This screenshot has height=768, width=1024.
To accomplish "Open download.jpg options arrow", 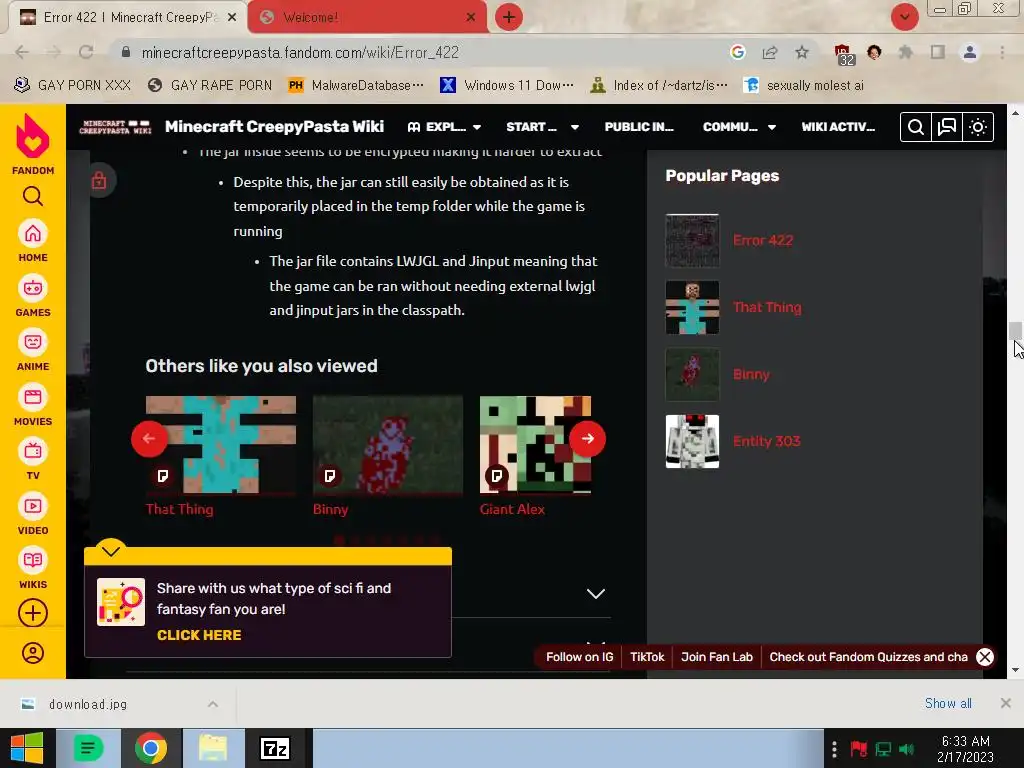I will (x=213, y=704).
